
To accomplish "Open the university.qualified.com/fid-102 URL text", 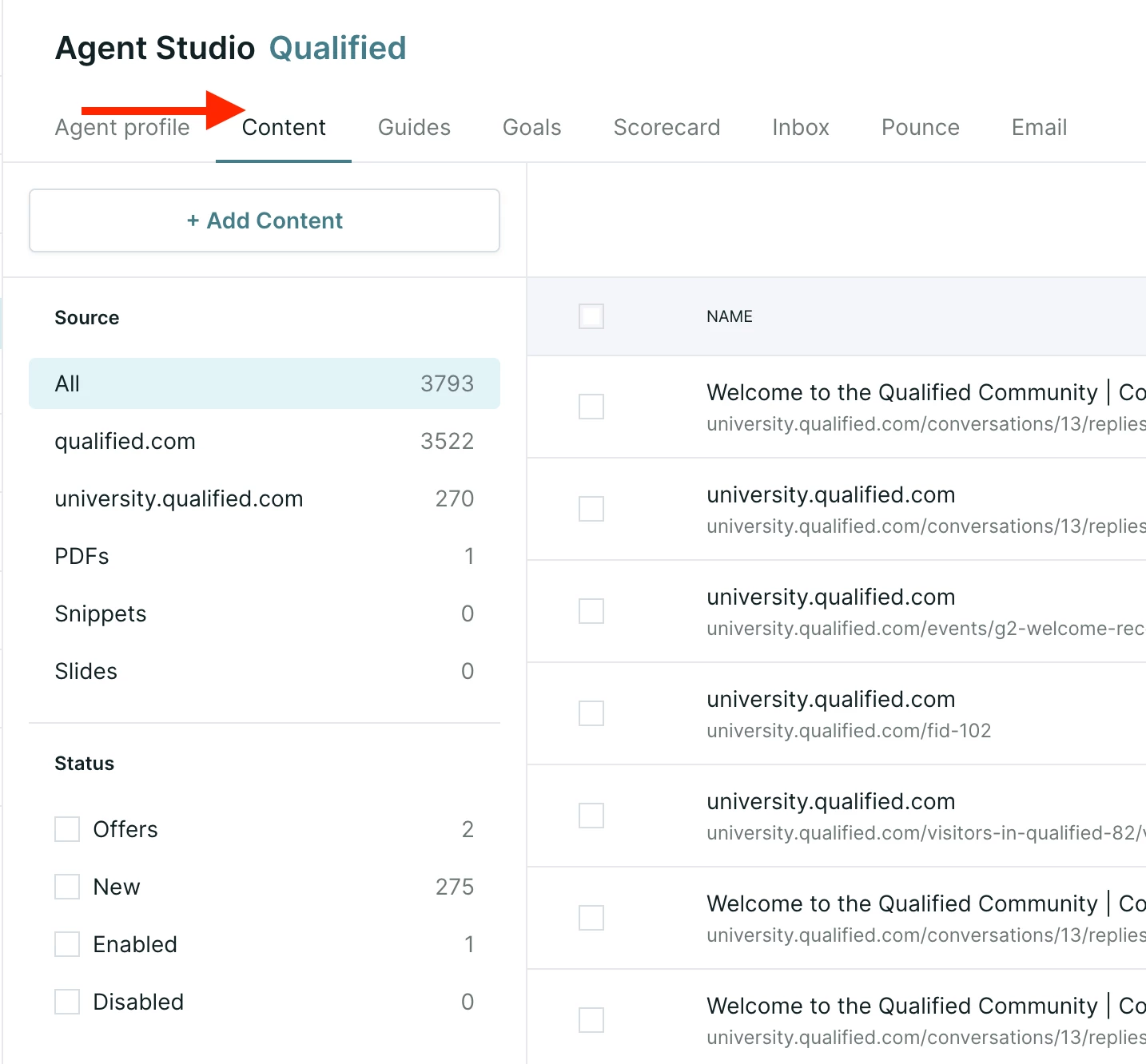I will 849,731.
